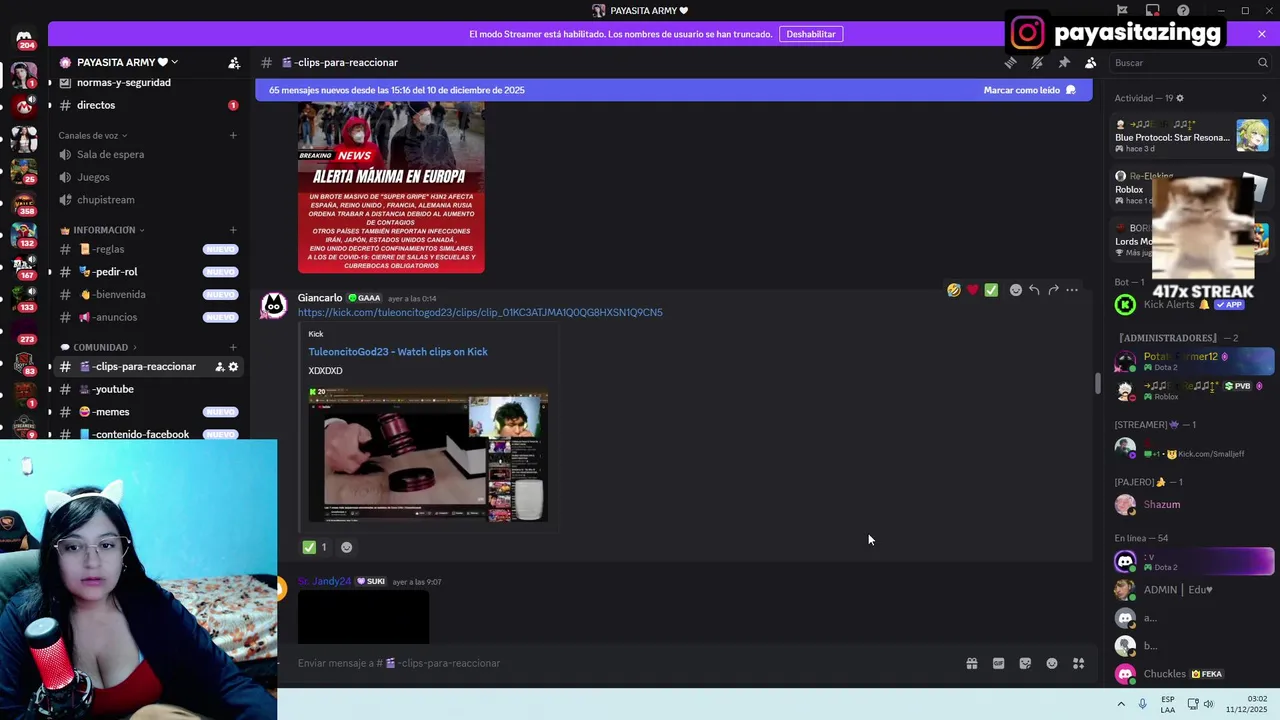
Task: Join the Sala de espera voice channel
Action: (148, 154)
